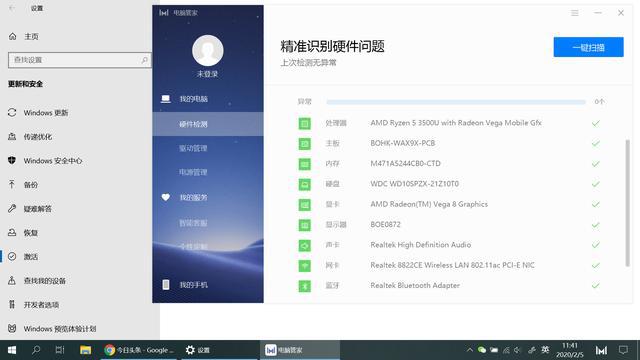Click the WDC WD10SPZX-21Z10T0 disk text
The width and height of the screenshot is (640, 360).
coord(414,184)
